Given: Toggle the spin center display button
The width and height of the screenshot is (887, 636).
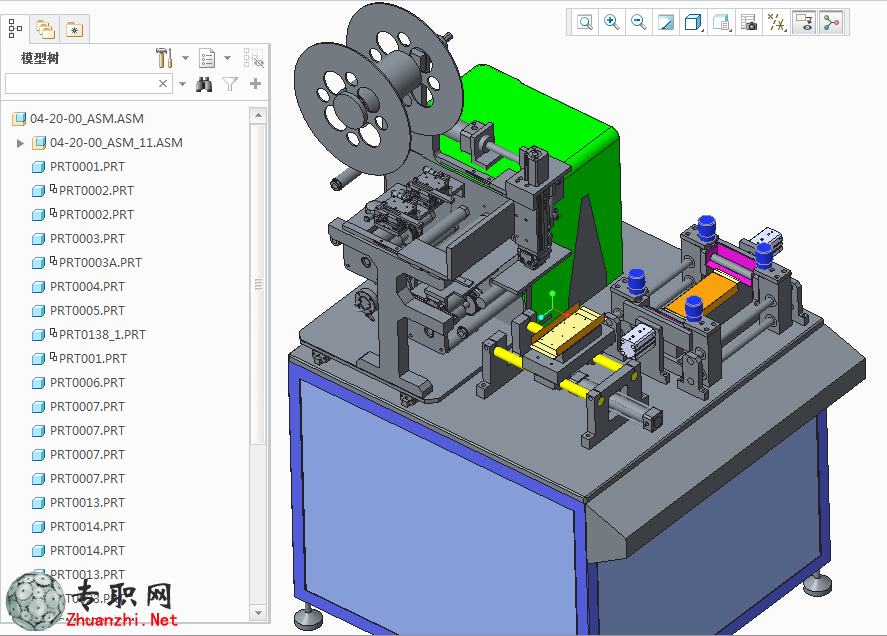Looking at the screenshot, I should click(x=831, y=23).
